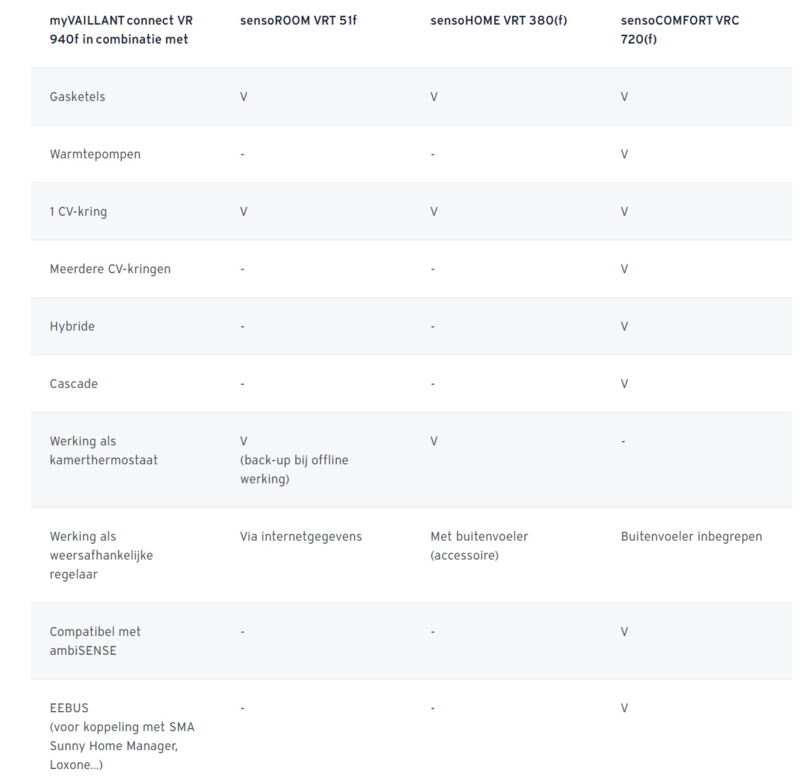Click the sensoROOM VRT 51f column header
The width and height of the screenshot is (800, 781).
[x=298, y=20]
